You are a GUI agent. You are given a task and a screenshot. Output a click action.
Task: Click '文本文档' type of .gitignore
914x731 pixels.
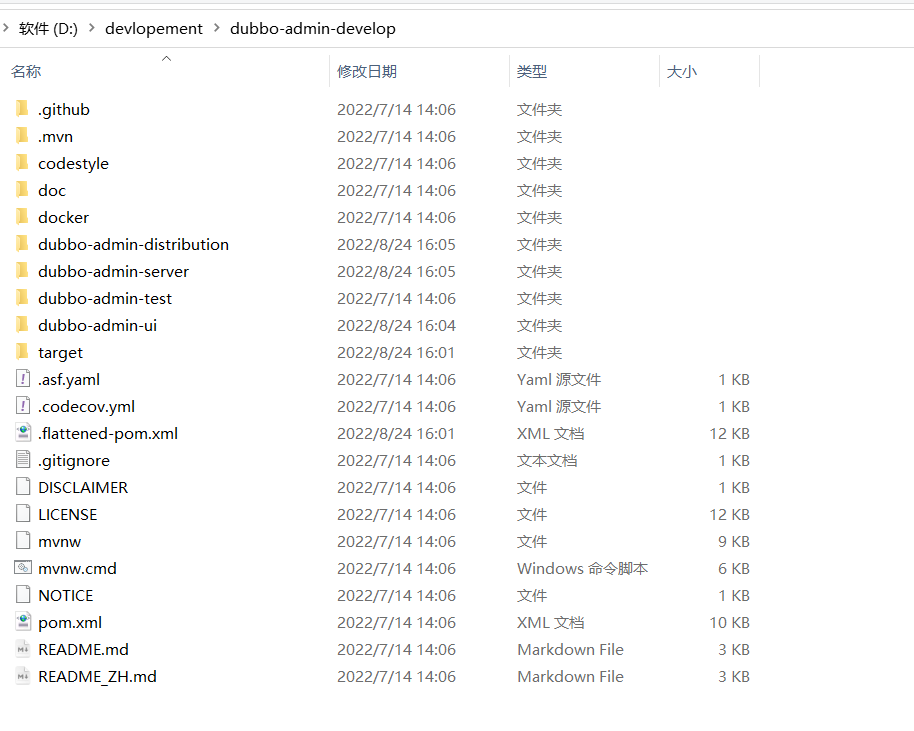pyautogui.click(x=547, y=461)
